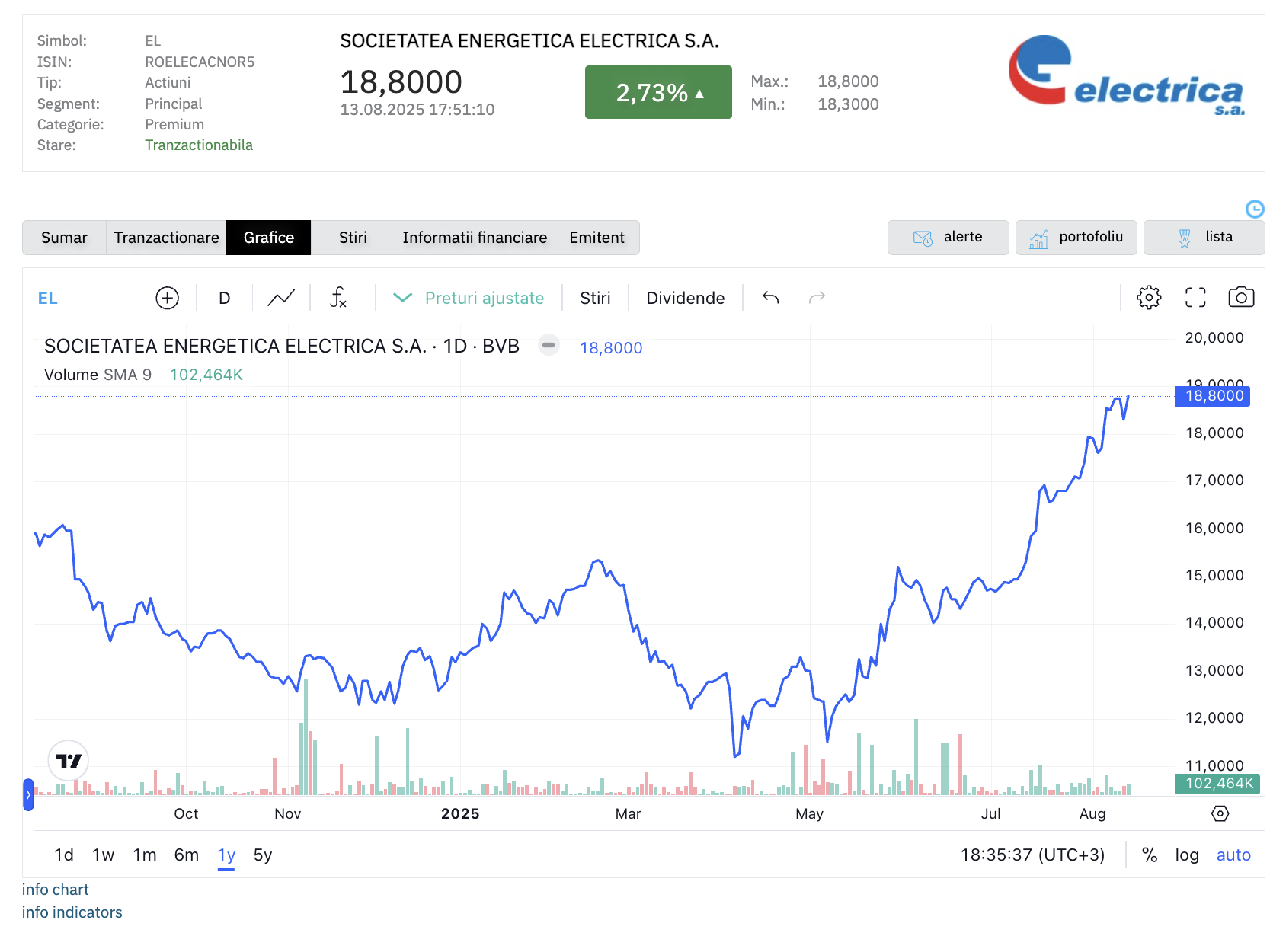Click the Tranzactionabila status text

click(x=199, y=145)
